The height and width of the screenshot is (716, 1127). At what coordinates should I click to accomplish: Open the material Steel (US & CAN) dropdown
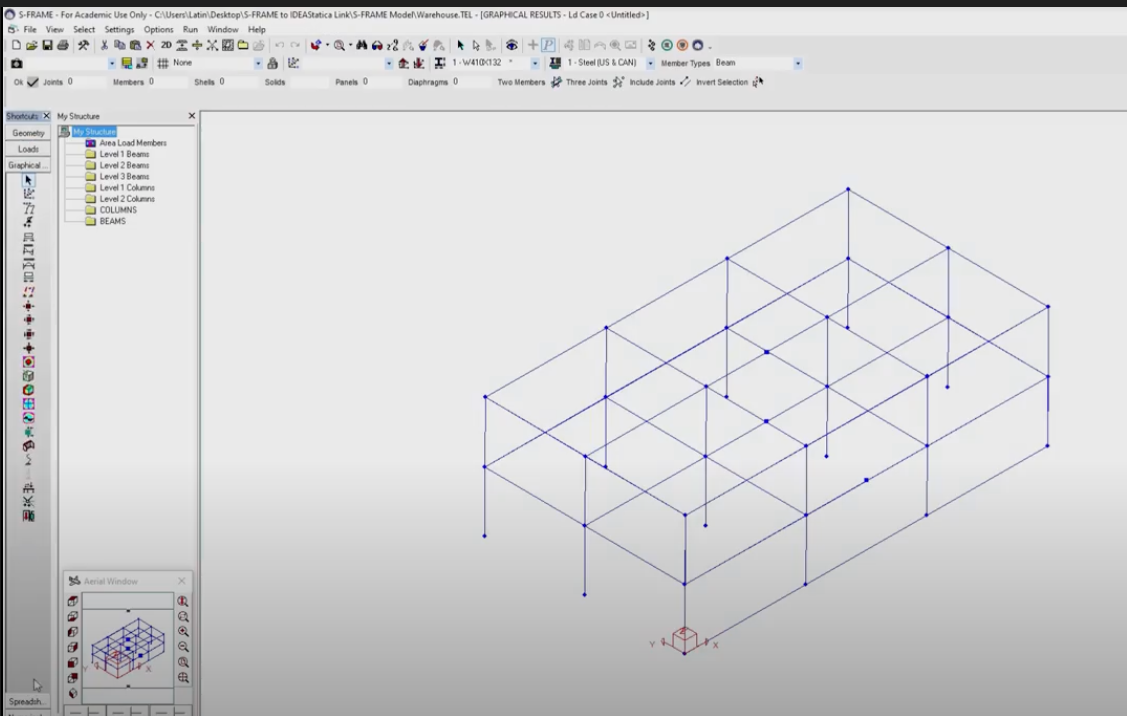tap(650, 63)
